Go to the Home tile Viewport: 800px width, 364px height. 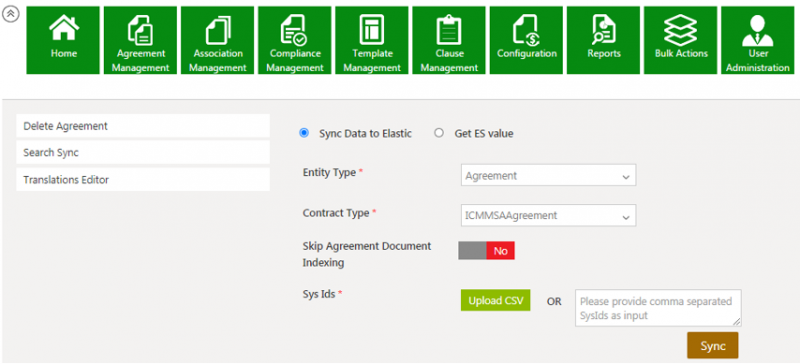[63, 40]
